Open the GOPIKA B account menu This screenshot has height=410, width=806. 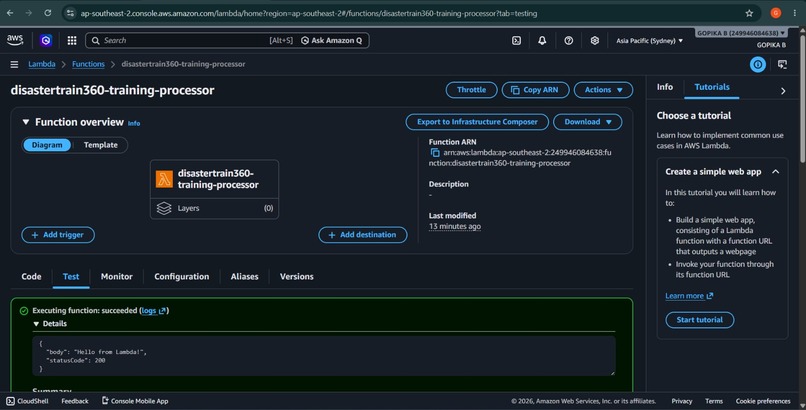point(741,33)
